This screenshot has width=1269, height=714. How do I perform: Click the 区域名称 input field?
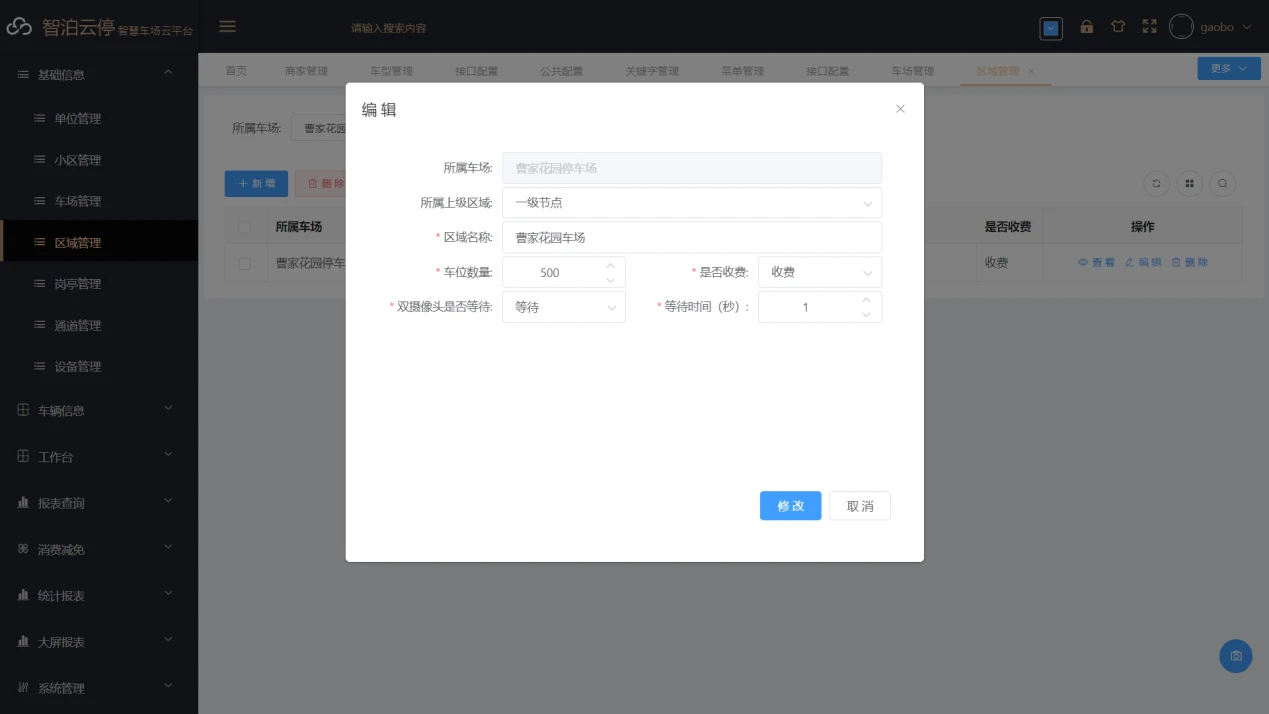click(692, 237)
